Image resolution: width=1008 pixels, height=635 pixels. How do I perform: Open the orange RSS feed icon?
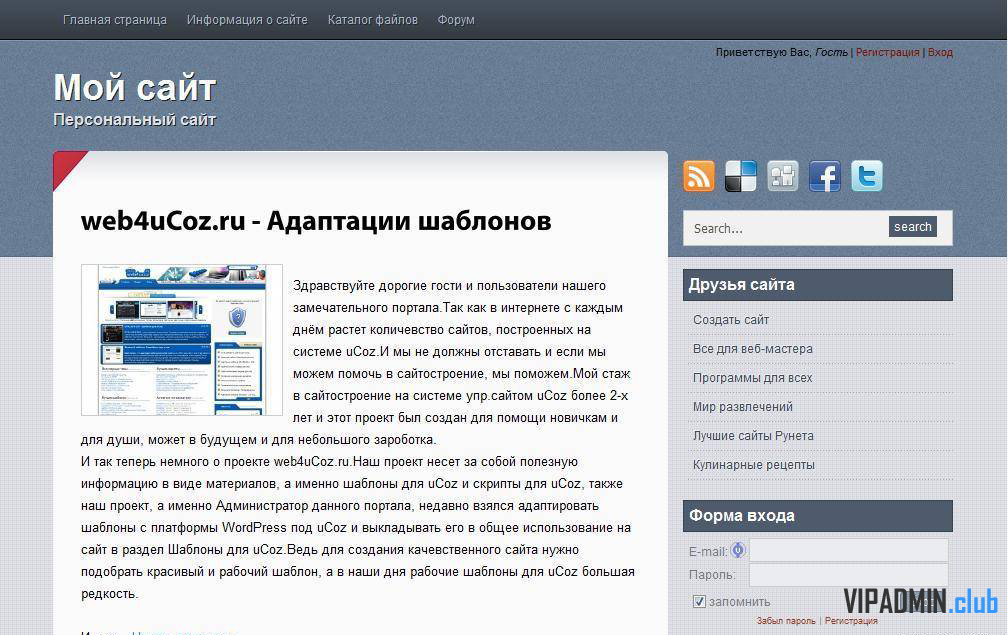pos(699,176)
